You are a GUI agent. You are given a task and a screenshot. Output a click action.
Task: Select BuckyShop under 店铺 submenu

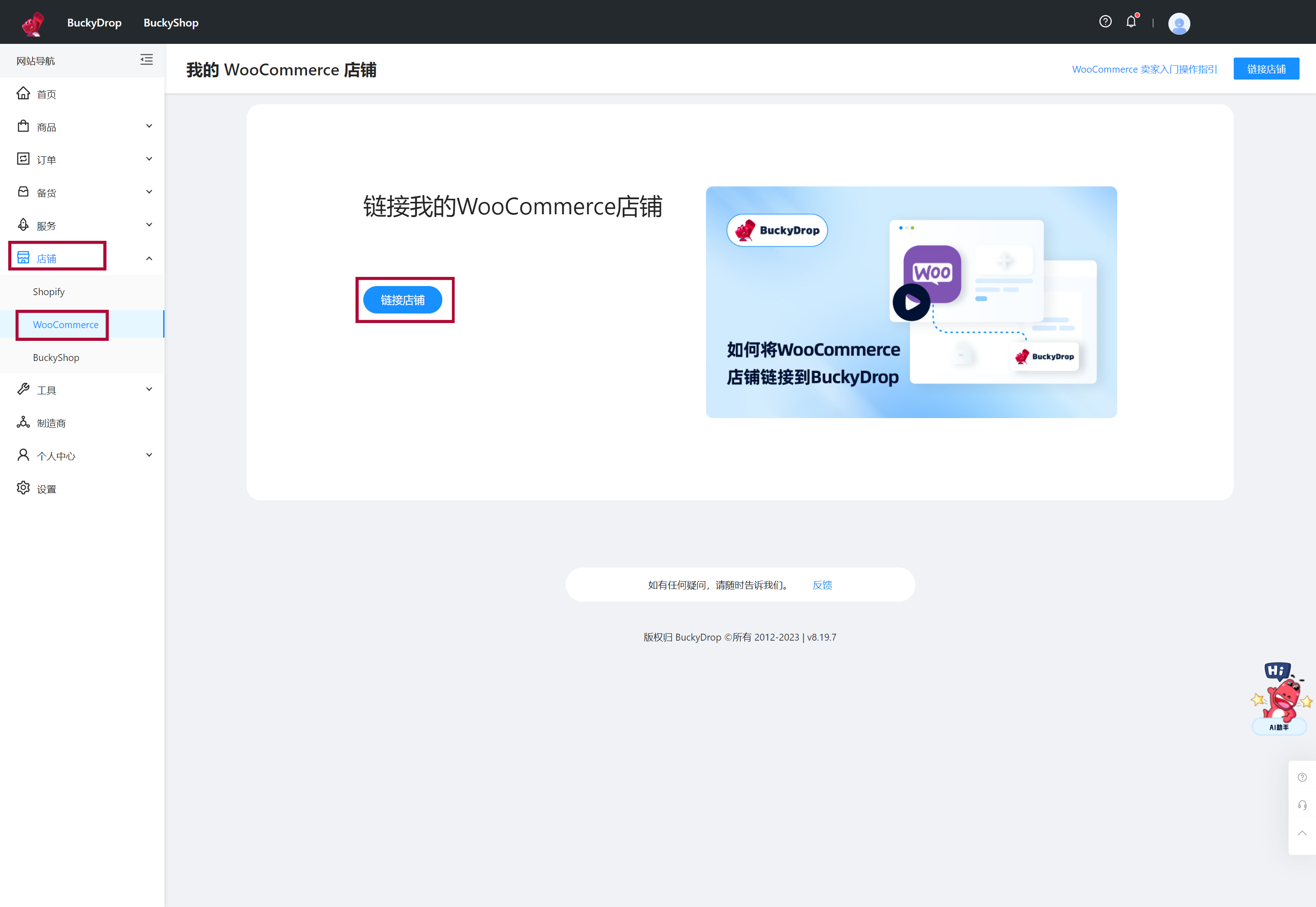(82, 357)
